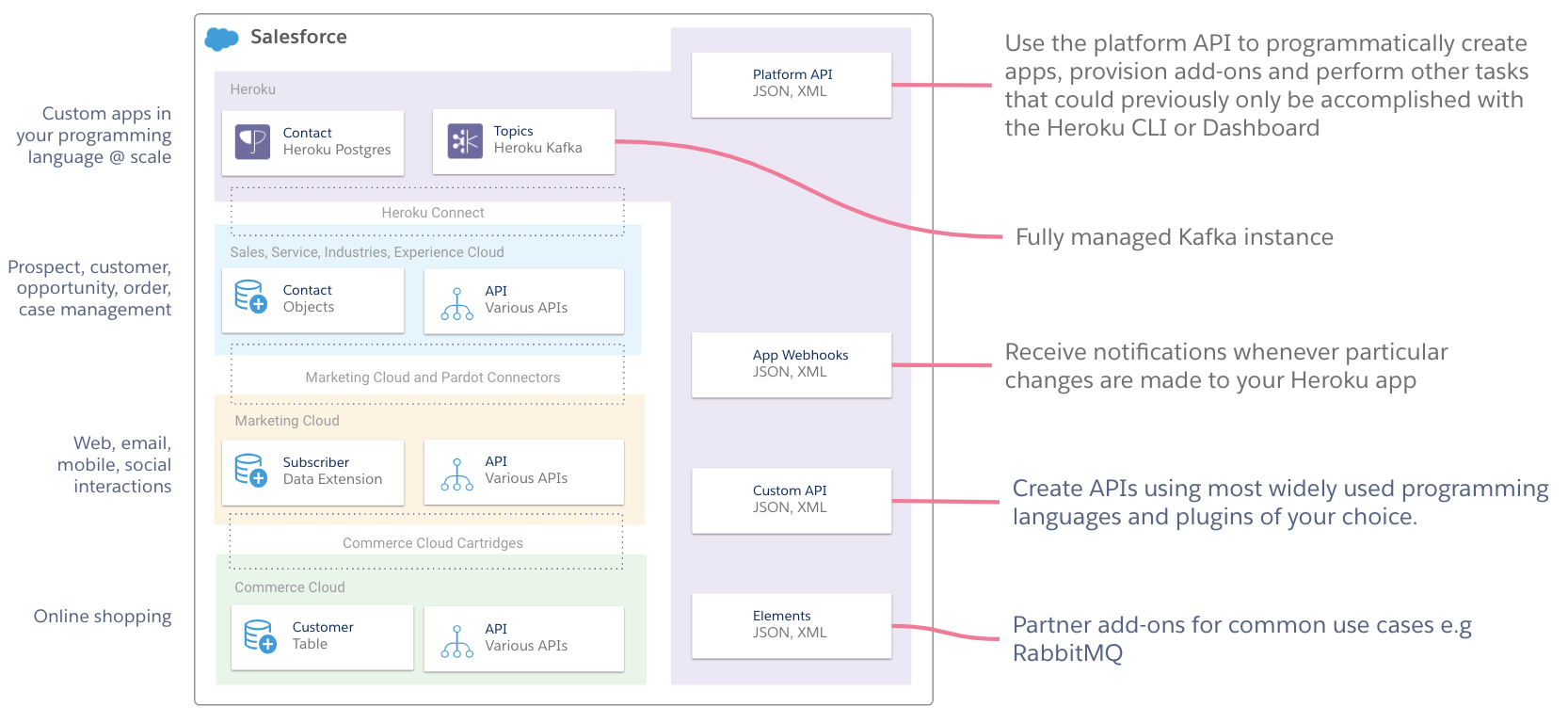Open the Elements JSON, XML box
1568x723 pixels.
pos(792,626)
